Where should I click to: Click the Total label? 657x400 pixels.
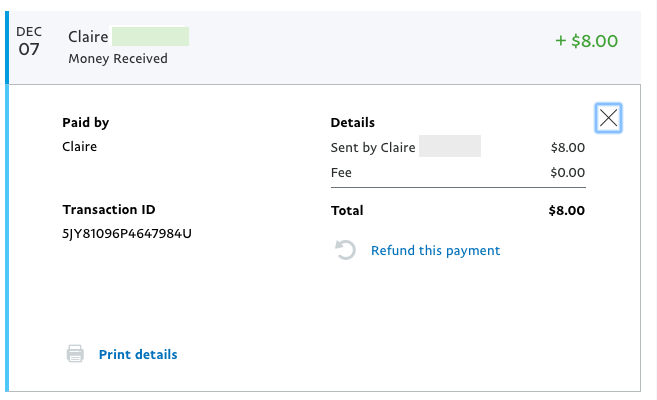[x=347, y=210]
